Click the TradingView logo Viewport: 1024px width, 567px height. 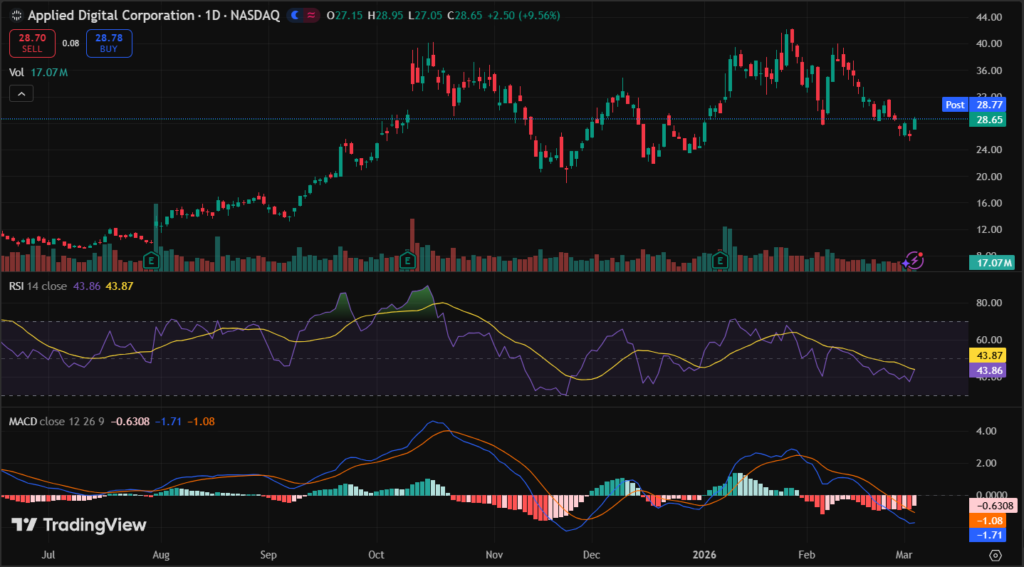tap(79, 525)
